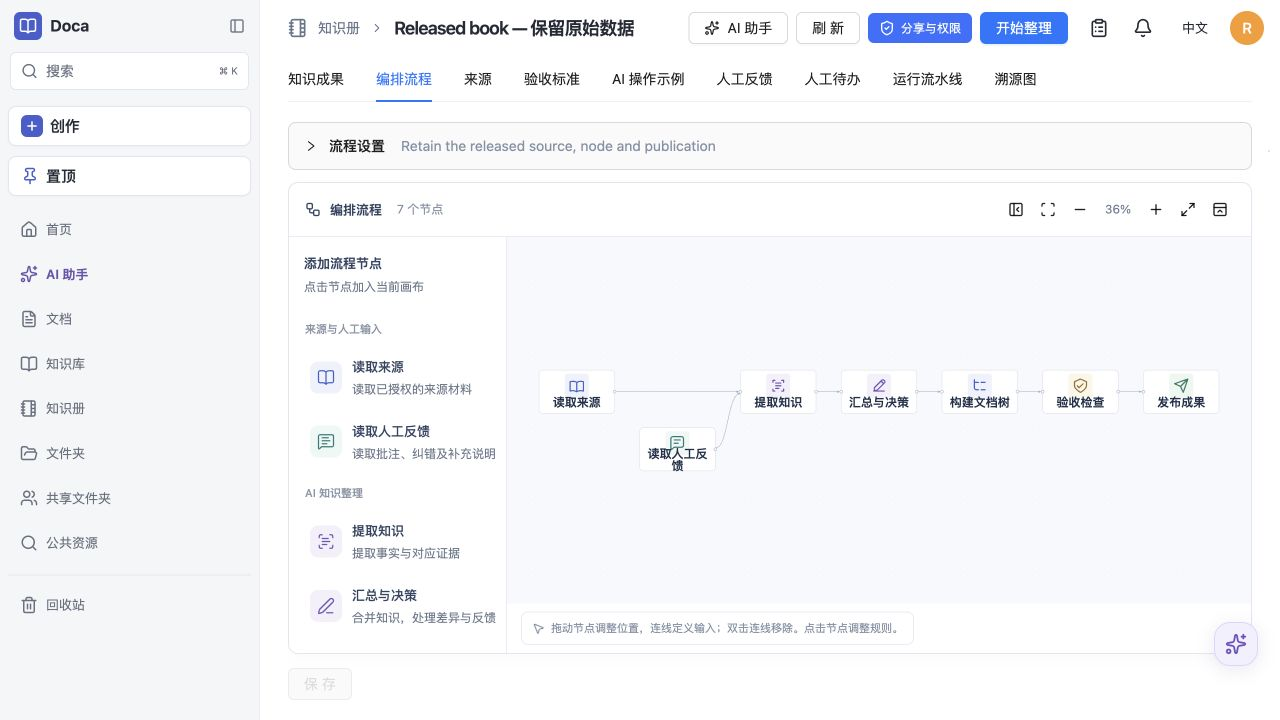Open the AI 助手 button in the header
Image resolution: width=1280 pixels, height=720 pixels.
[x=738, y=28]
